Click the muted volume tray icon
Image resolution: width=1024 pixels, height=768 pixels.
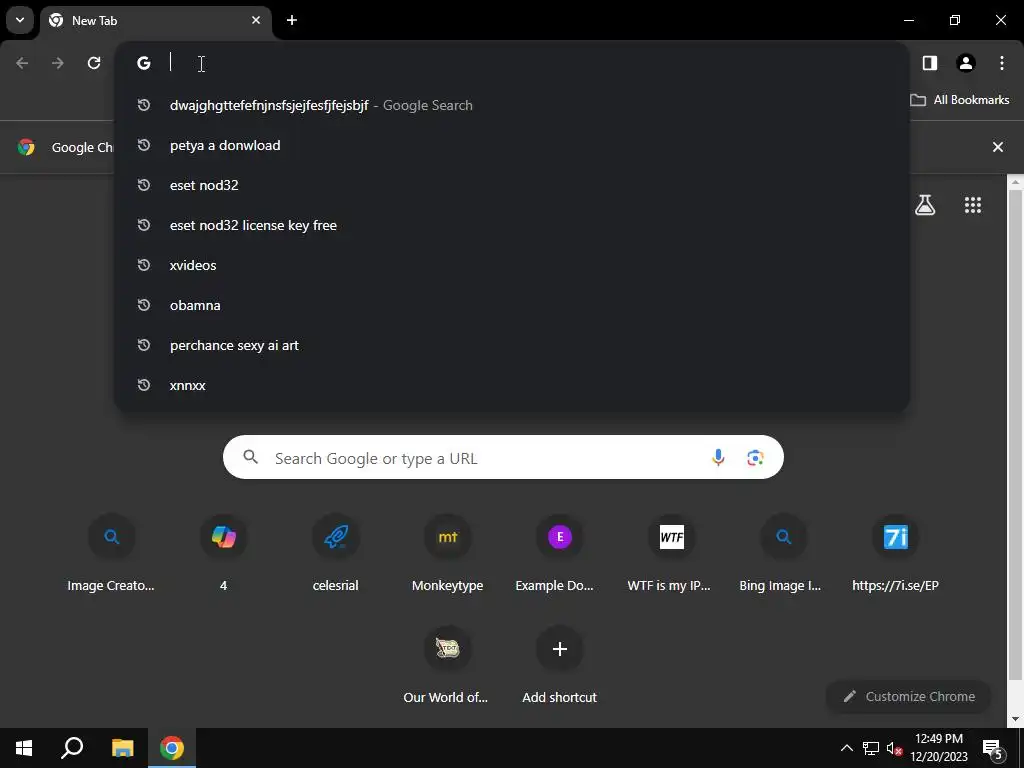894,748
